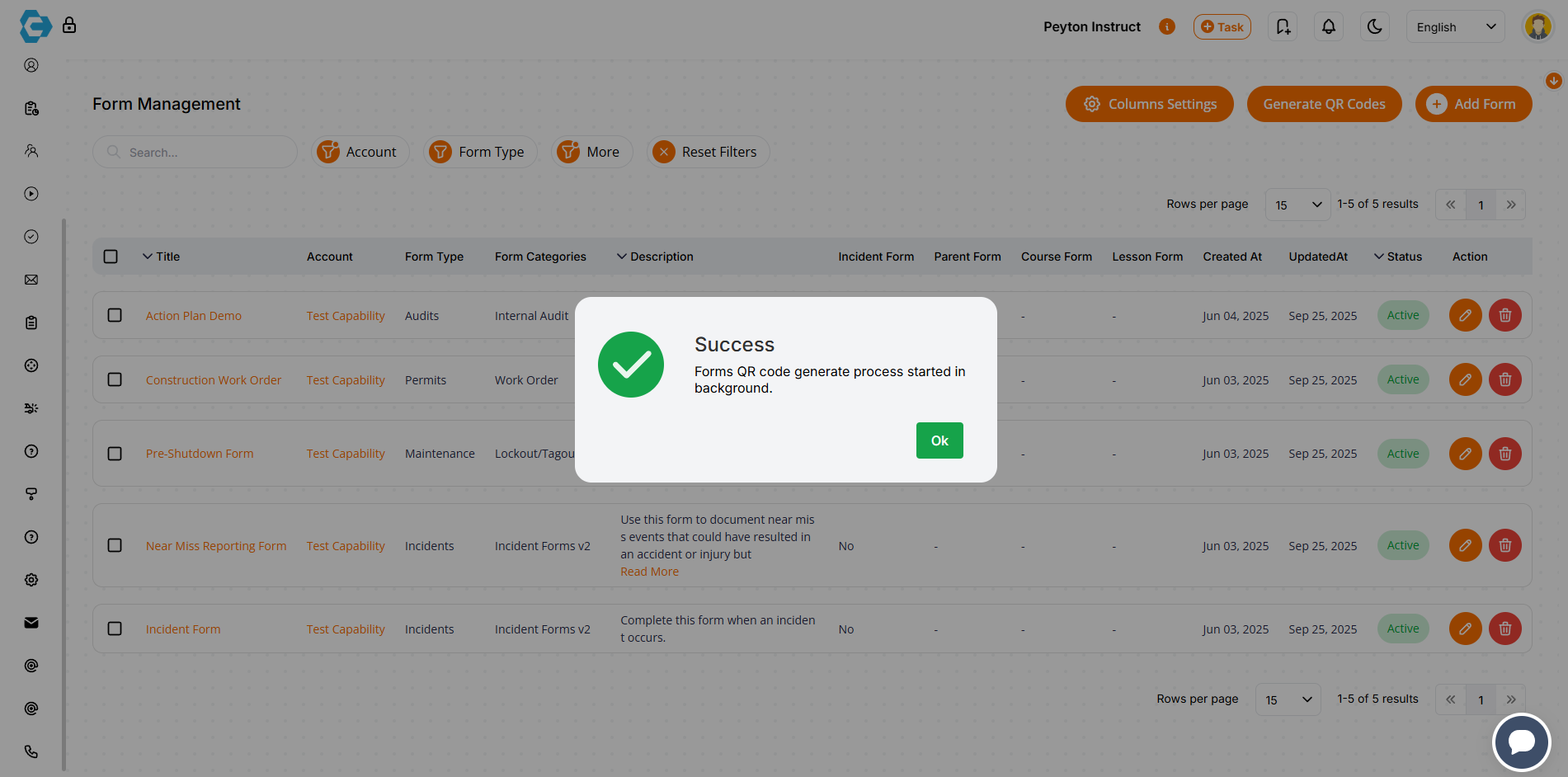Viewport: 1568px width, 777px height.
Task: Open the English language dropdown
Action: [1455, 26]
